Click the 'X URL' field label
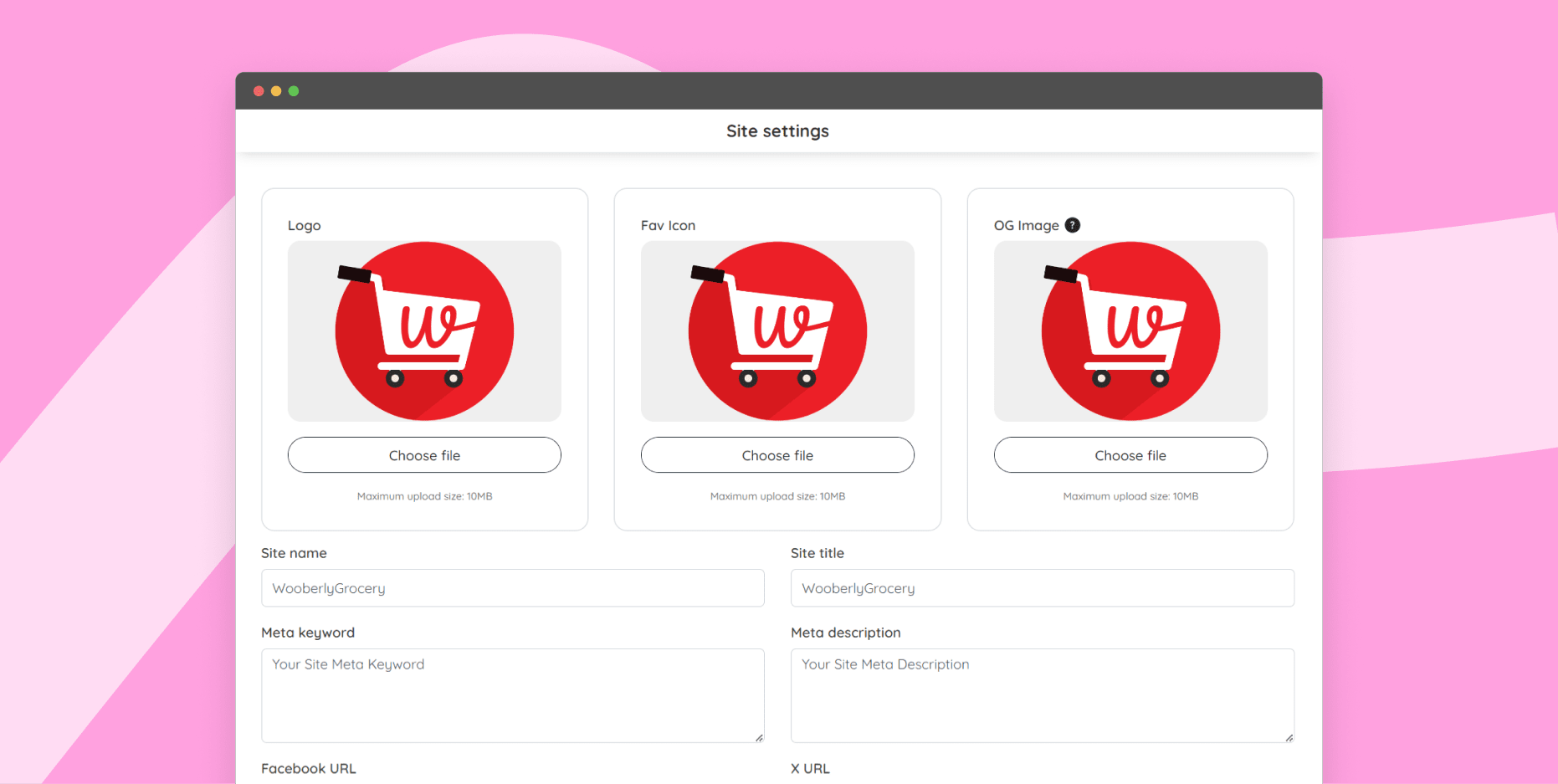This screenshot has width=1558, height=784. (810, 768)
